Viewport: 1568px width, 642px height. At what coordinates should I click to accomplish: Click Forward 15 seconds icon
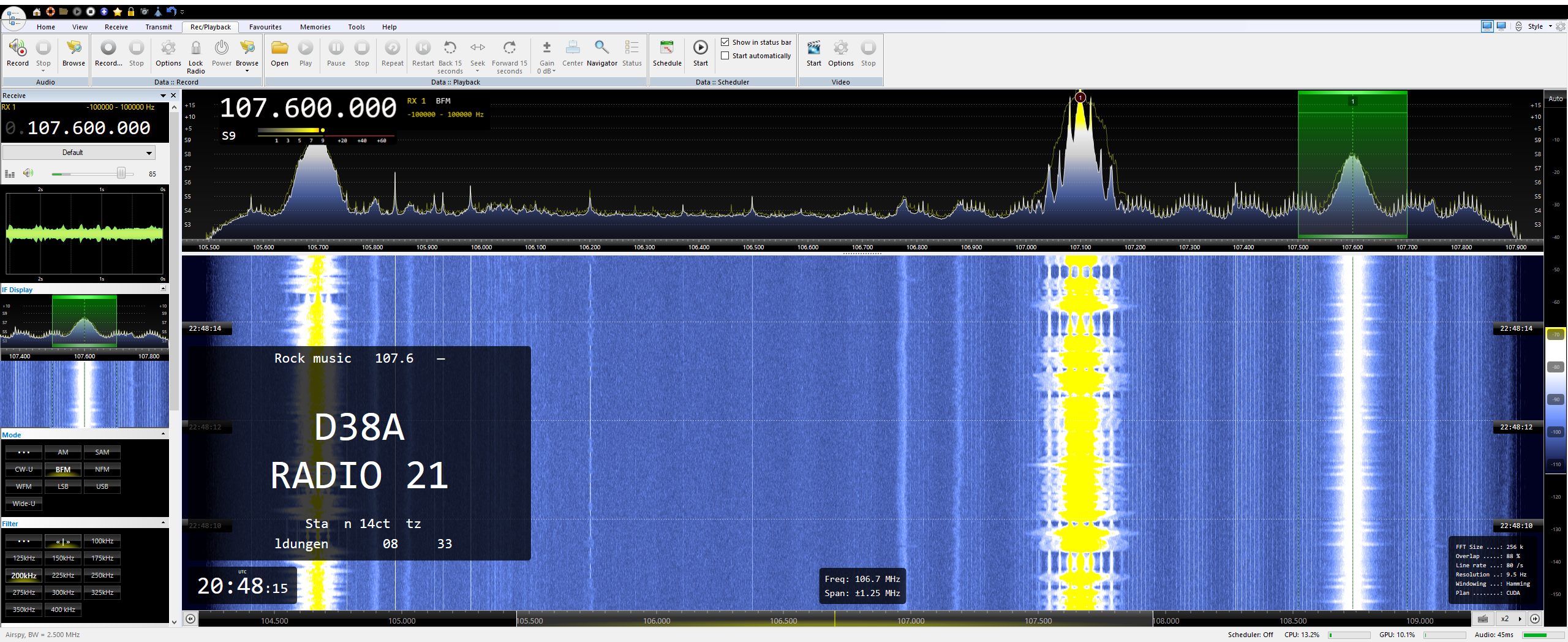pyautogui.click(x=509, y=48)
